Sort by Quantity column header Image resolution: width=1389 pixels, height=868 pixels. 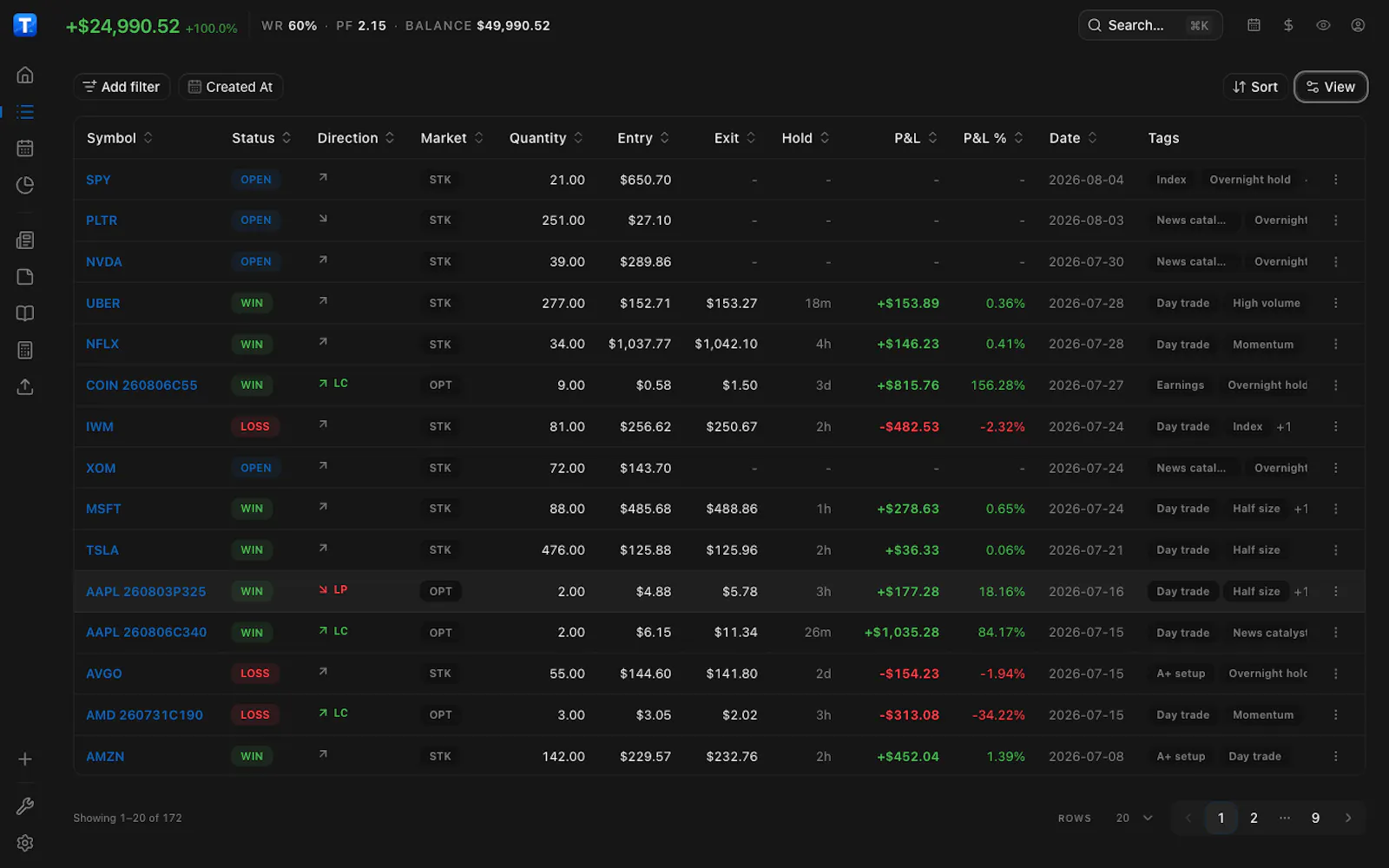pyautogui.click(x=546, y=138)
